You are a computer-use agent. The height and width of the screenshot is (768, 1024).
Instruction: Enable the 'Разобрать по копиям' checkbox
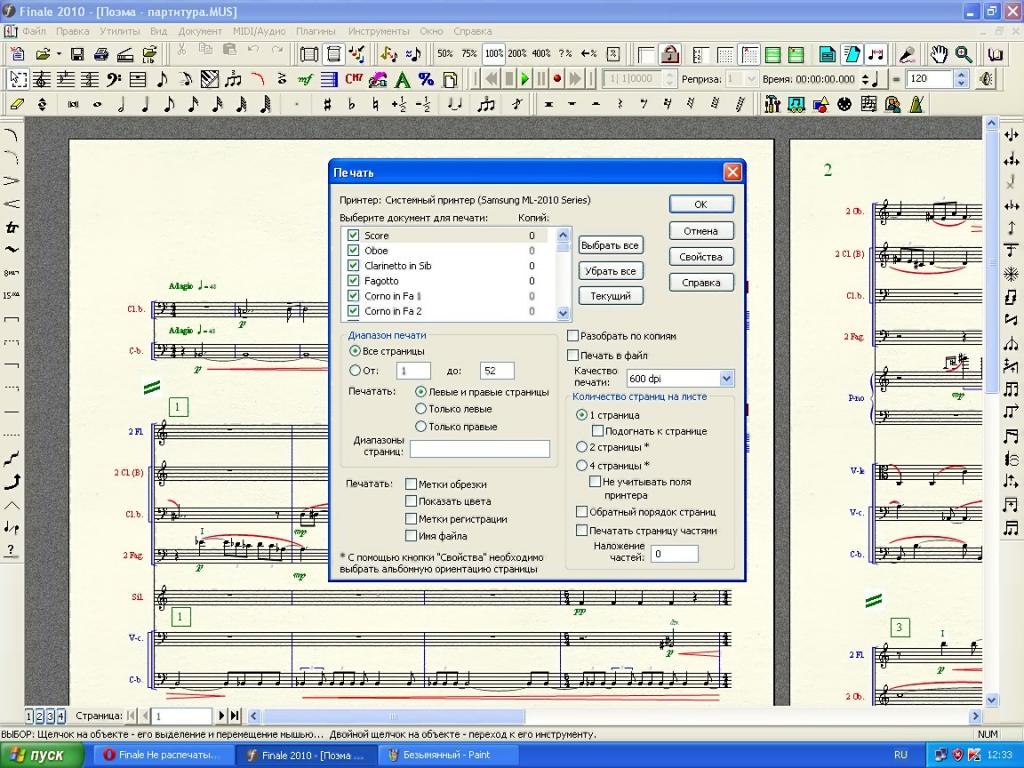(x=573, y=337)
